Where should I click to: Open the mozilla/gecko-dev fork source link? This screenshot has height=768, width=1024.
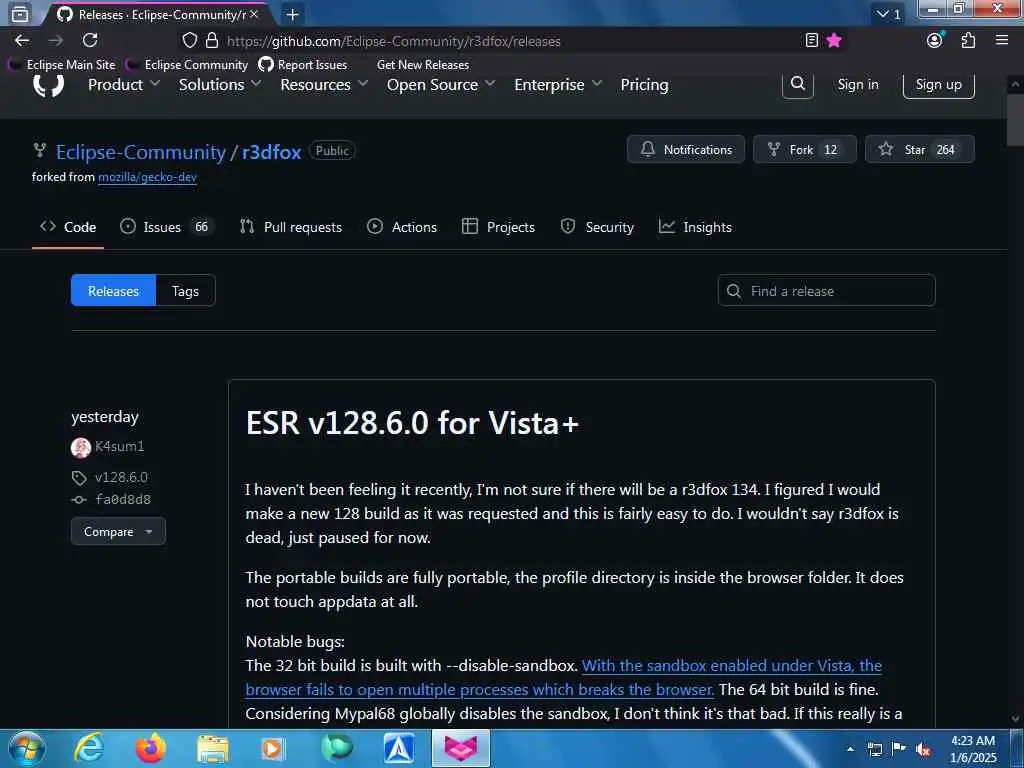(x=147, y=177)
